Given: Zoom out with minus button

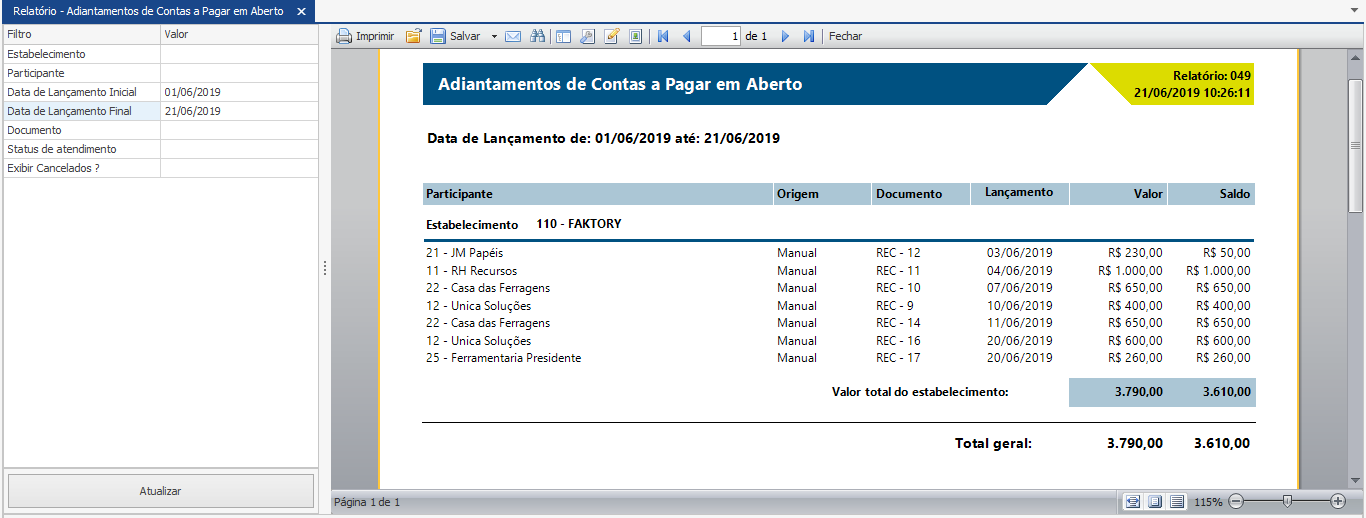Looking at the screenshot, I should 1236,501.
